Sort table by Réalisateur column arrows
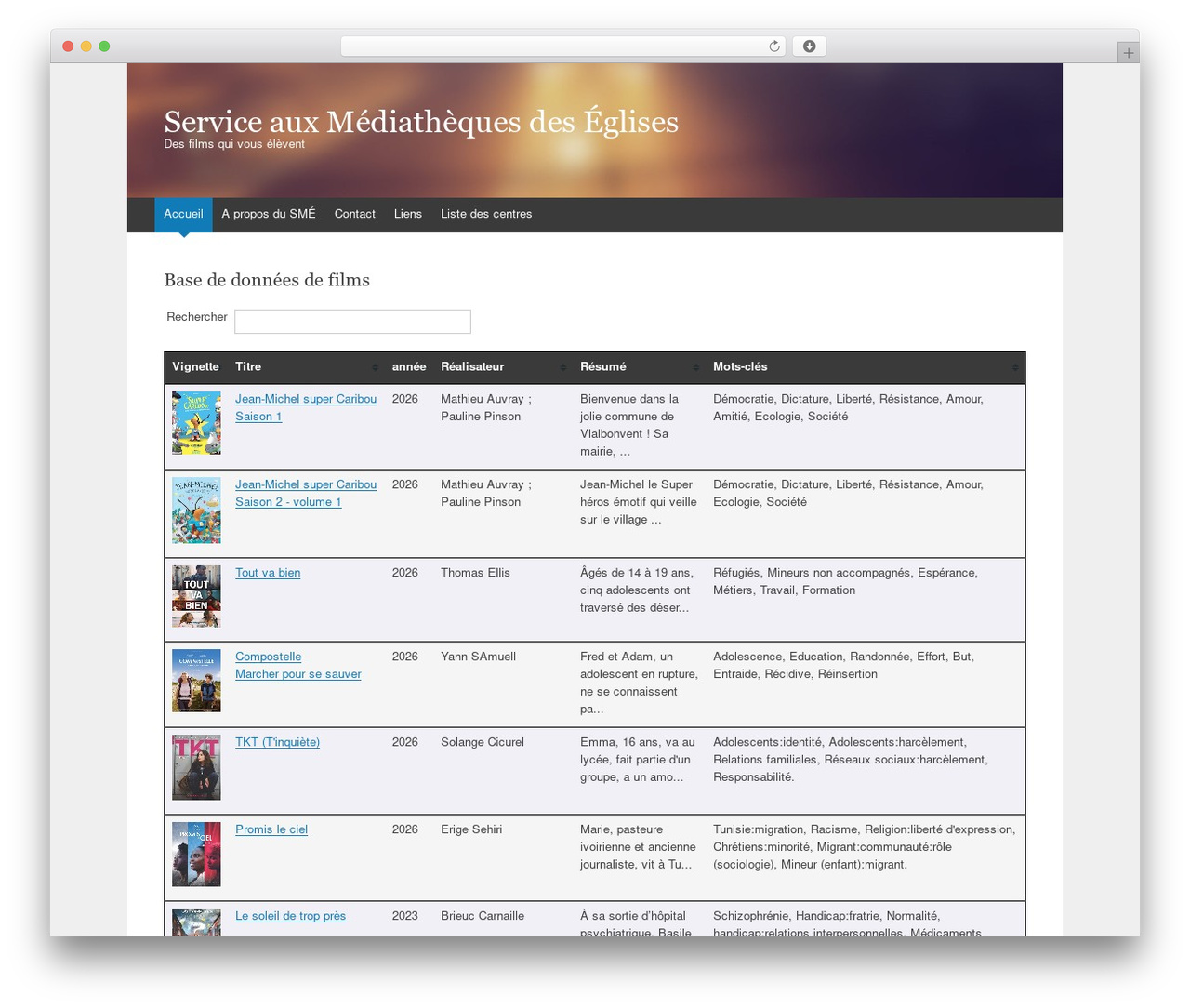This screenshot has width=1190, height=1008. (563, 367)
